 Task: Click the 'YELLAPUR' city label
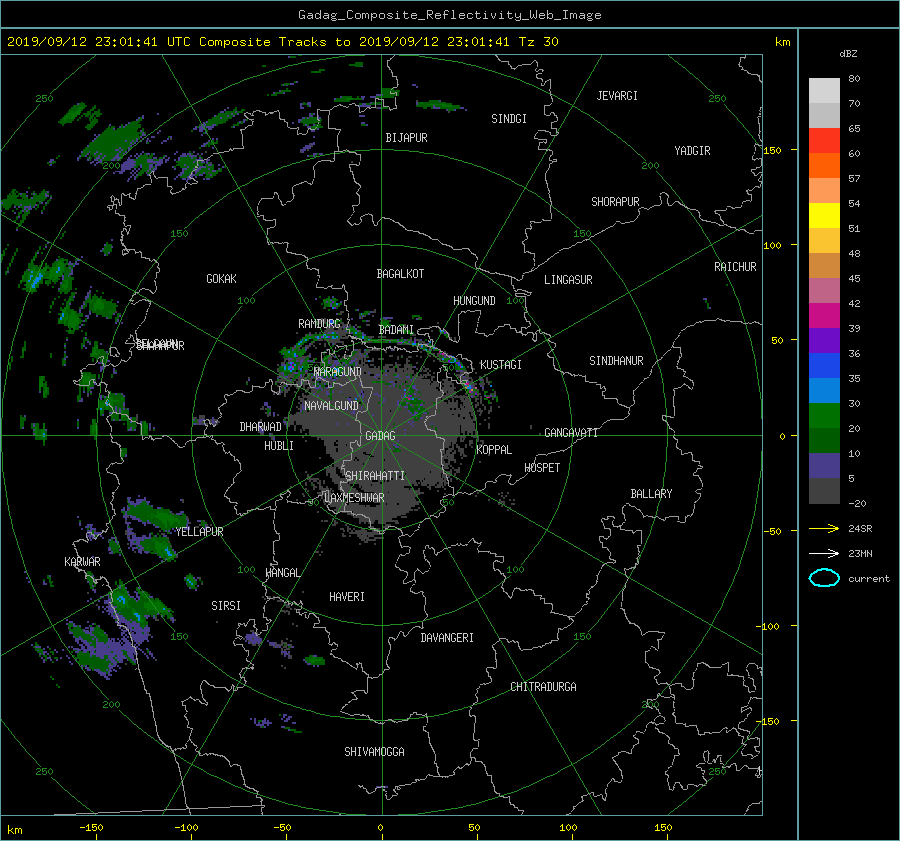tap(199, 532)
